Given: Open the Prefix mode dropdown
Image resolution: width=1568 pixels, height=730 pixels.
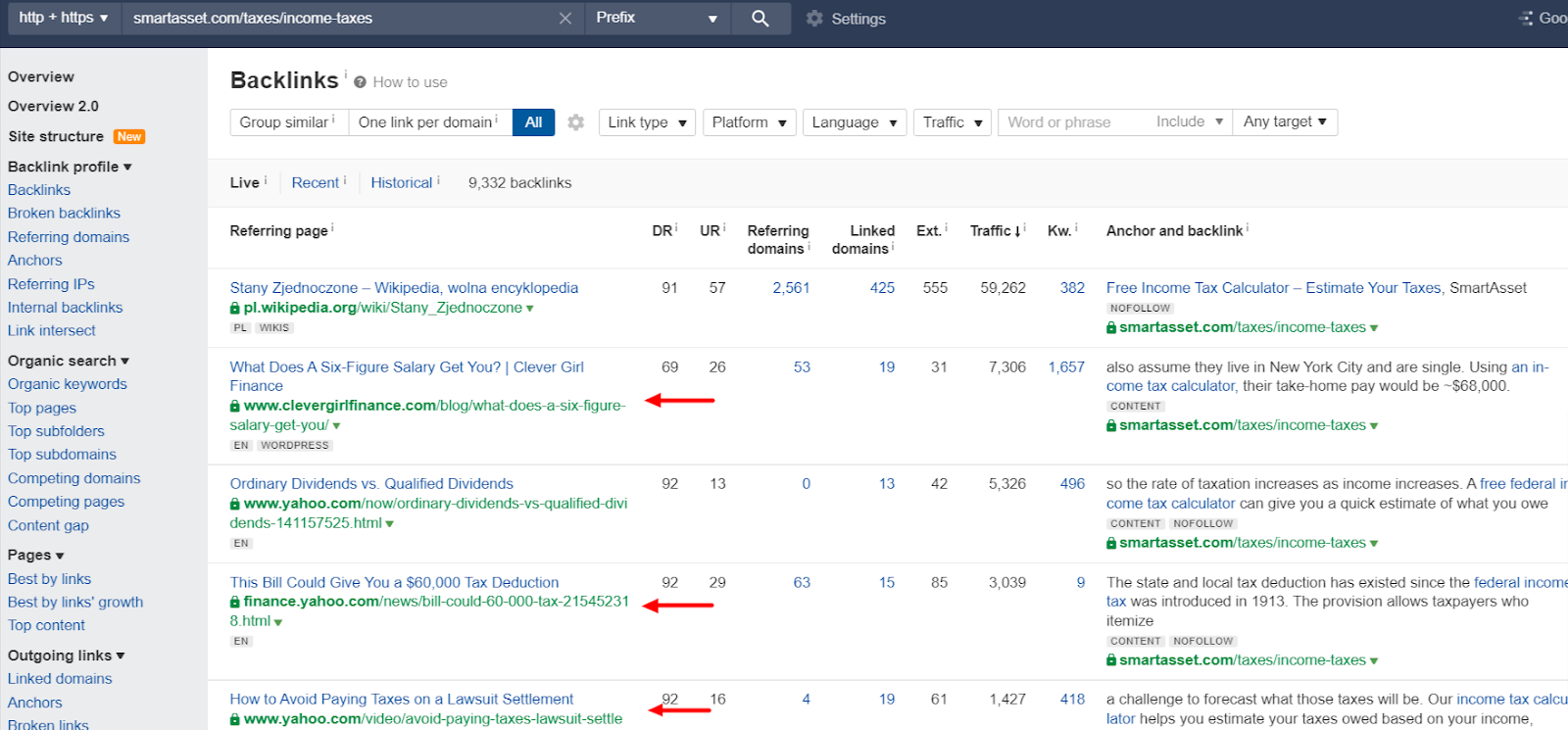Looking at the screenshot, I should tap(658, 18).
